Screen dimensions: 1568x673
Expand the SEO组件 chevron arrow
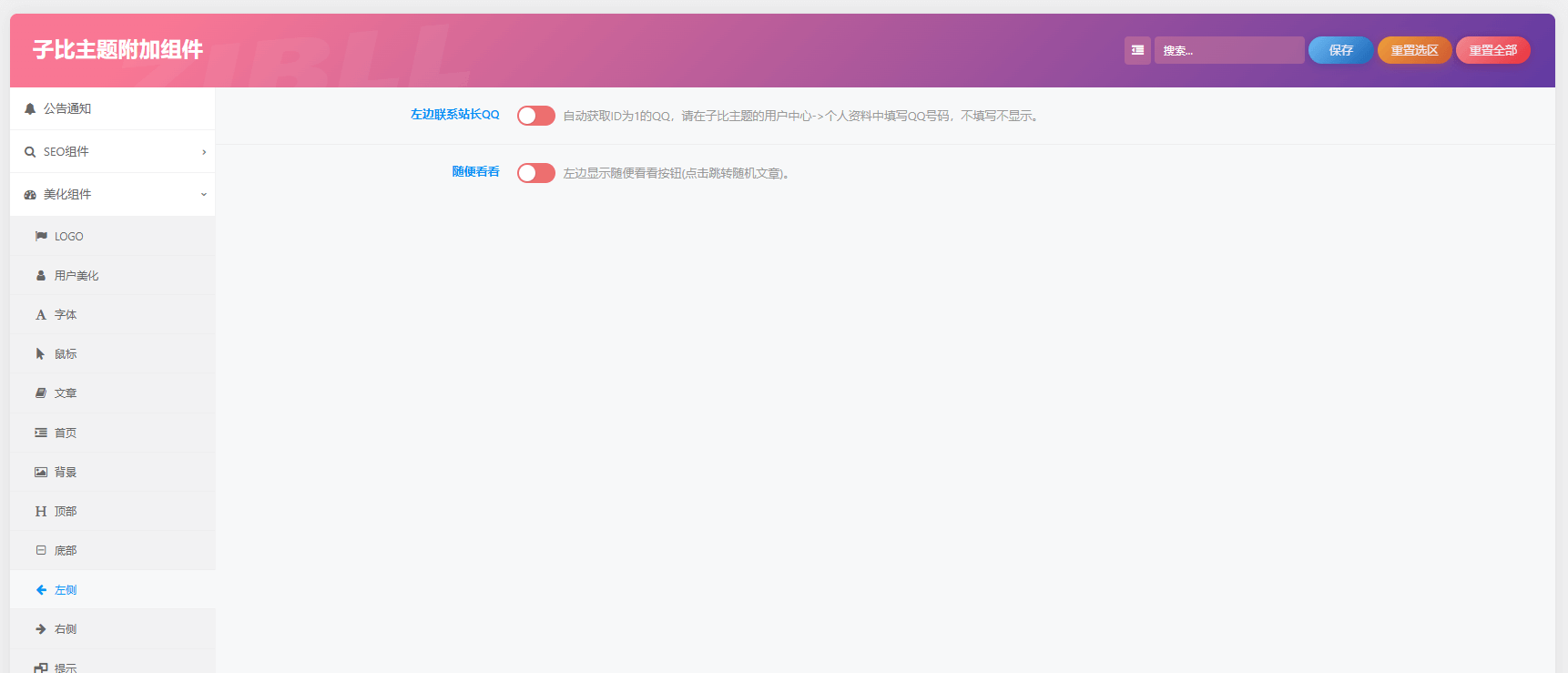[204, 152]
